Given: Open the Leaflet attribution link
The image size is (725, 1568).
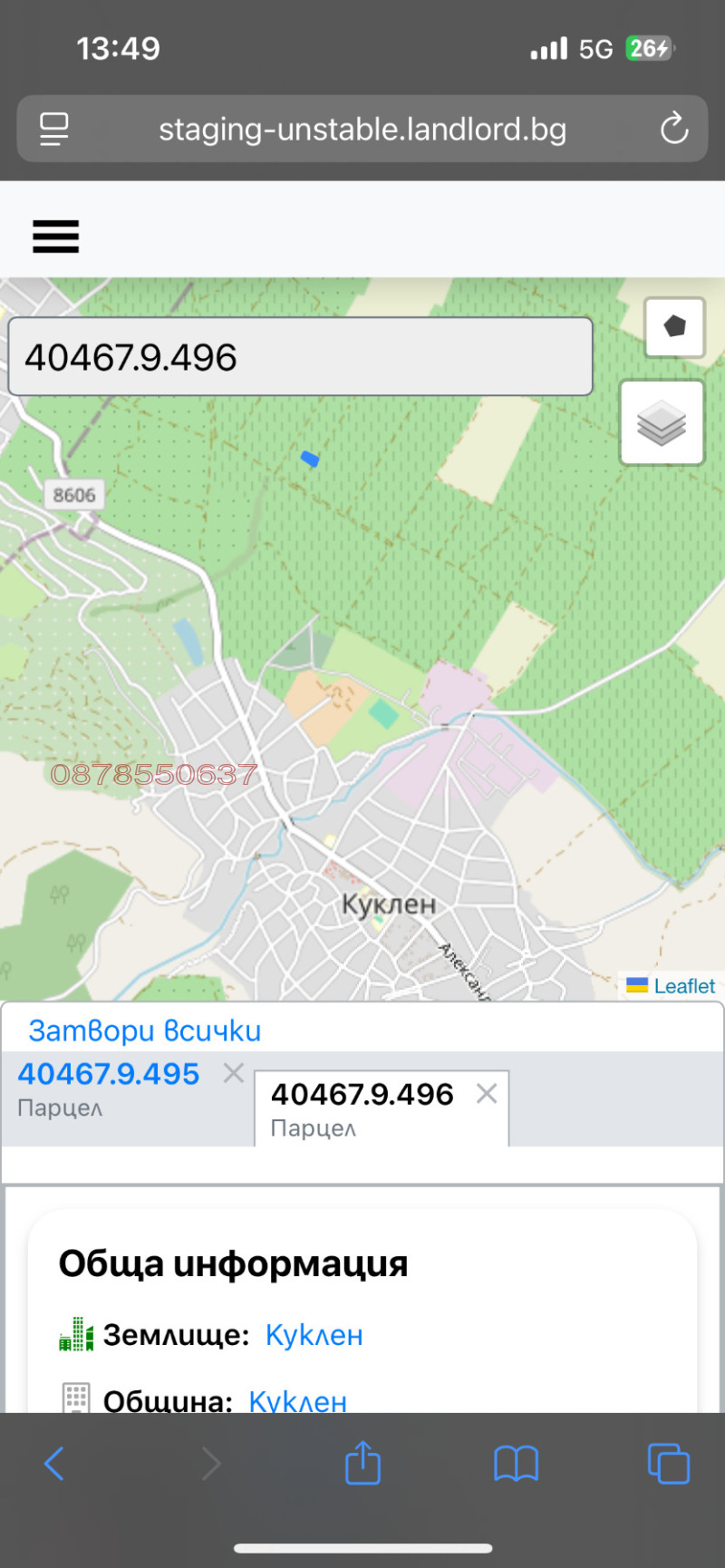Looking at the screenshot, I should pos(684,986).
